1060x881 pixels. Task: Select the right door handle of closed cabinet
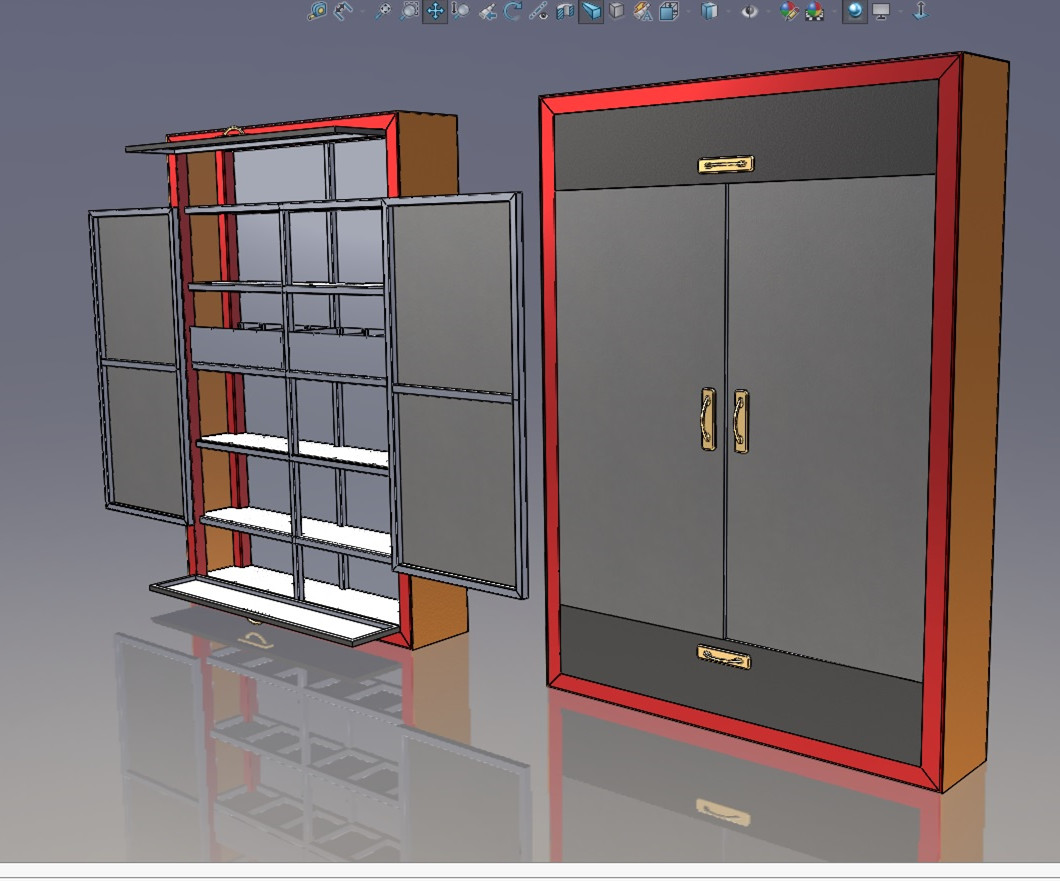pyautogui.click(x=741, y=421)
